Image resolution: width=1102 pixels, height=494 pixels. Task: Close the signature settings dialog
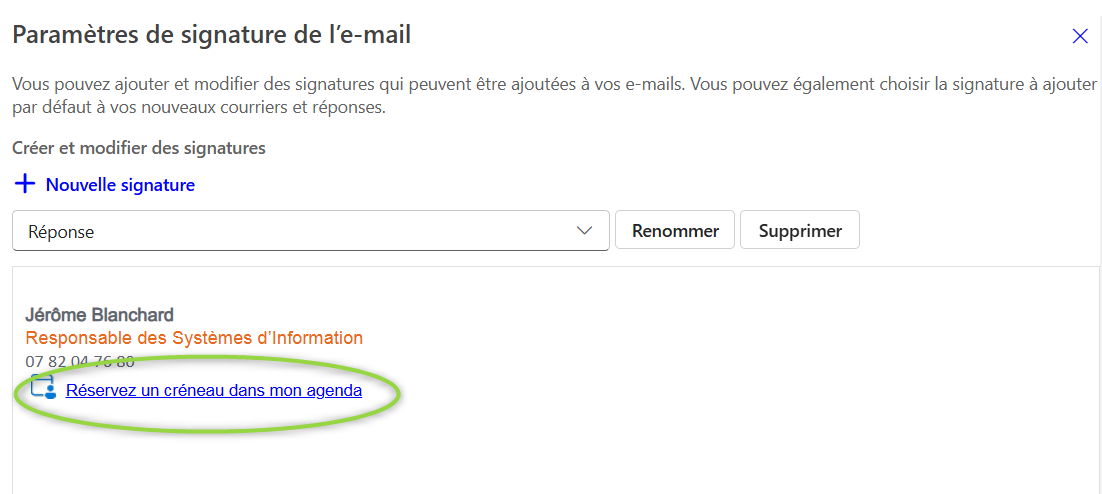tap(1080, 37)
